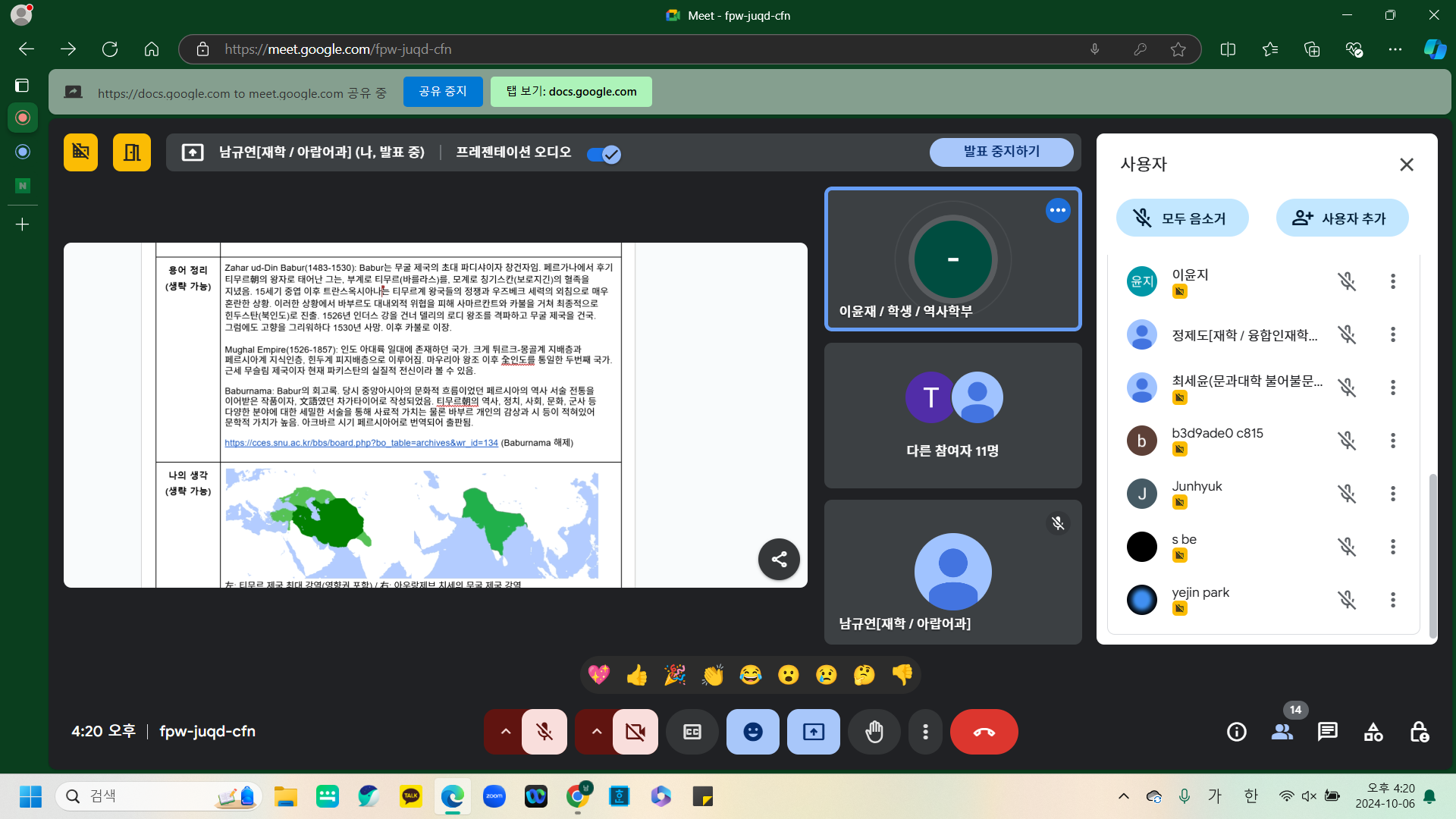Click share icon on presented document
Viewport: 1456px width, 819px height.
coord(779,560)
